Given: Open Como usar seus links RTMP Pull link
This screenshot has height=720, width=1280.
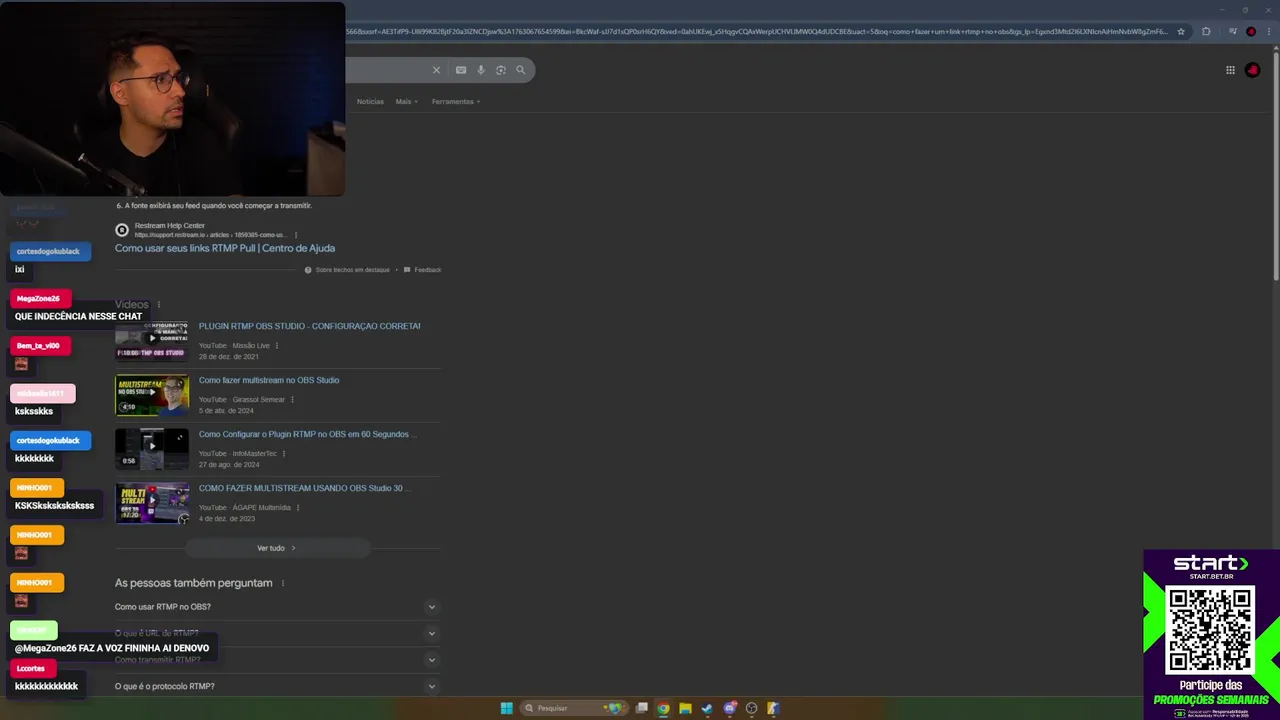Looking at the screenshot, I should click(x=225, y=248).
